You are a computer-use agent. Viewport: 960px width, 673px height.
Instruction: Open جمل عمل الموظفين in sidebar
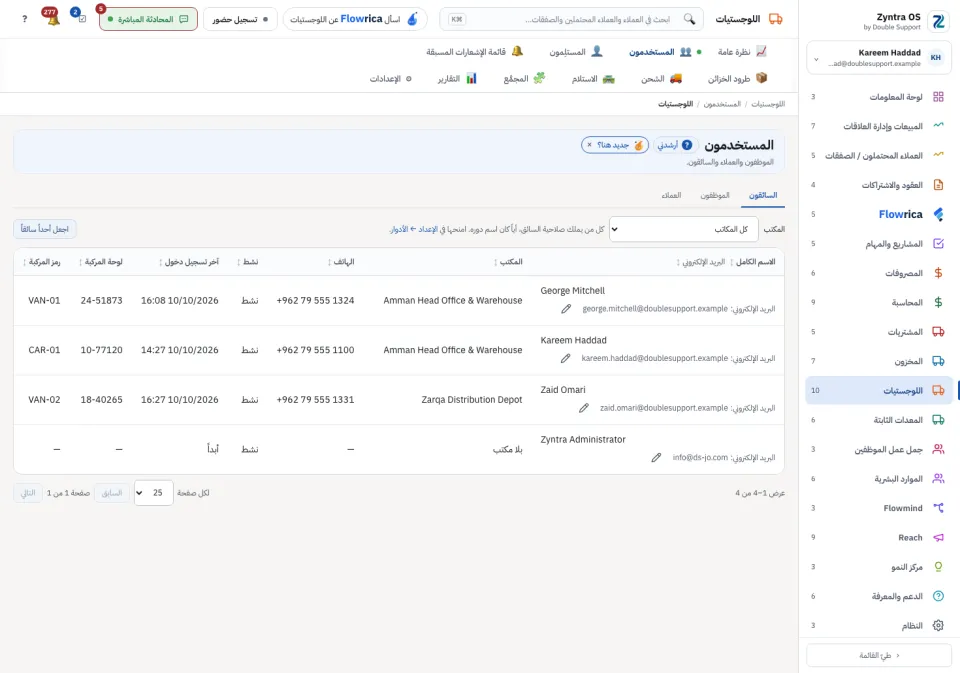878,449
